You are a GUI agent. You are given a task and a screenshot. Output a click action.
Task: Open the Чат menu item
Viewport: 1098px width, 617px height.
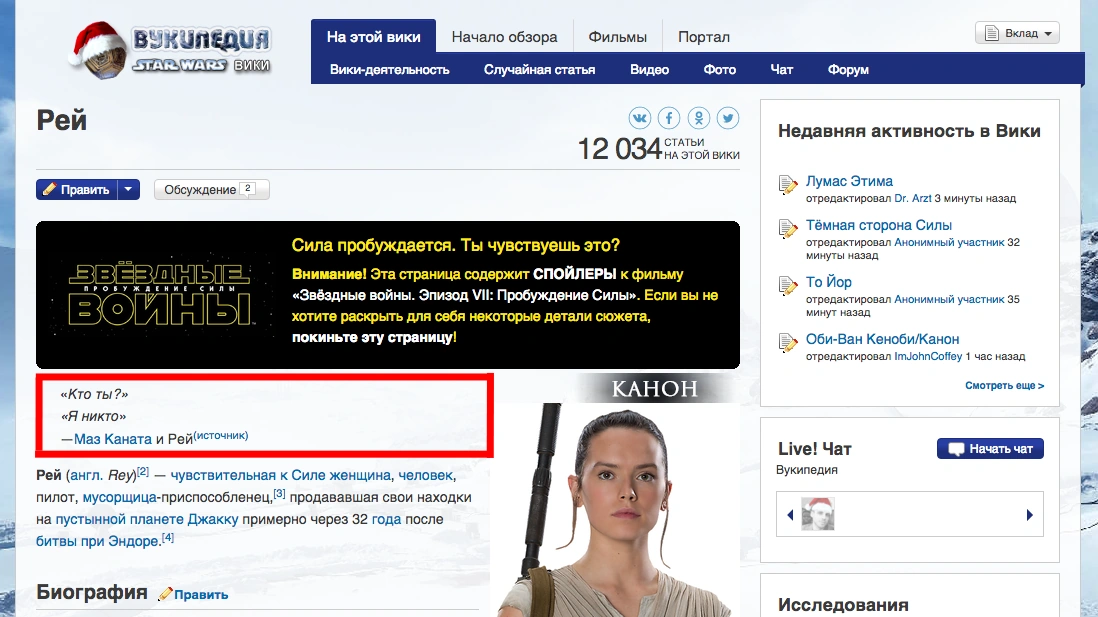781,69
